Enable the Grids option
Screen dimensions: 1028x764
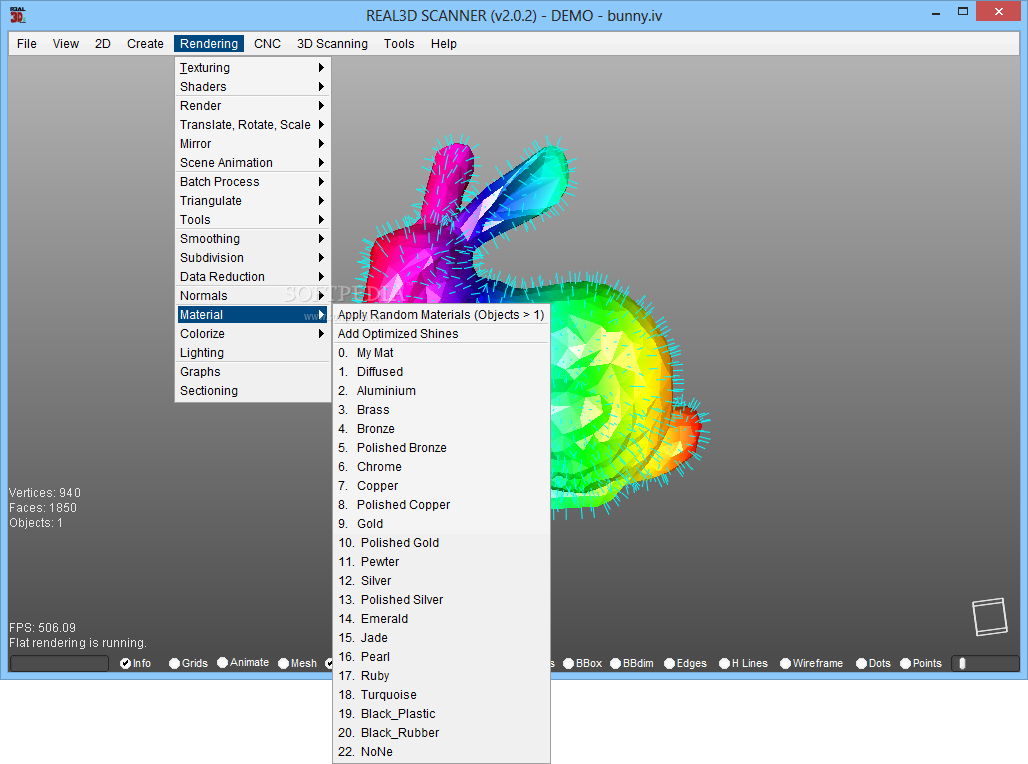pyautogui.click(x=188, y=663)
